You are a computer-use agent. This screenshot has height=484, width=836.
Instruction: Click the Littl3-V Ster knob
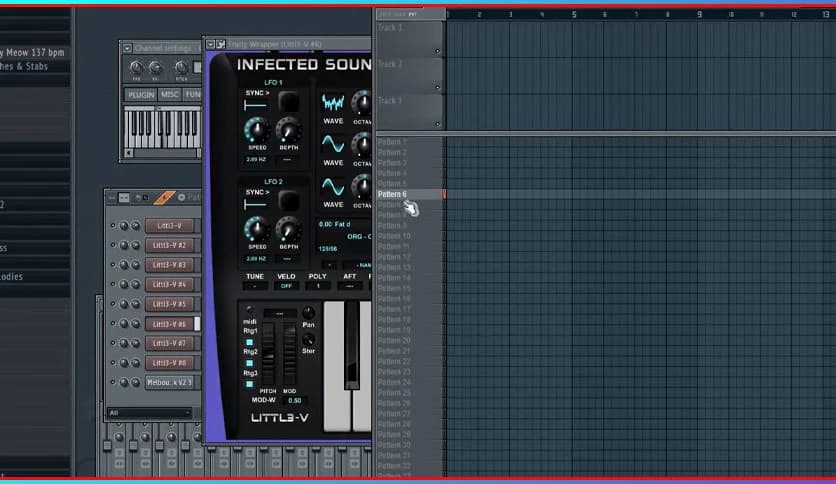(x=308, y=340)
